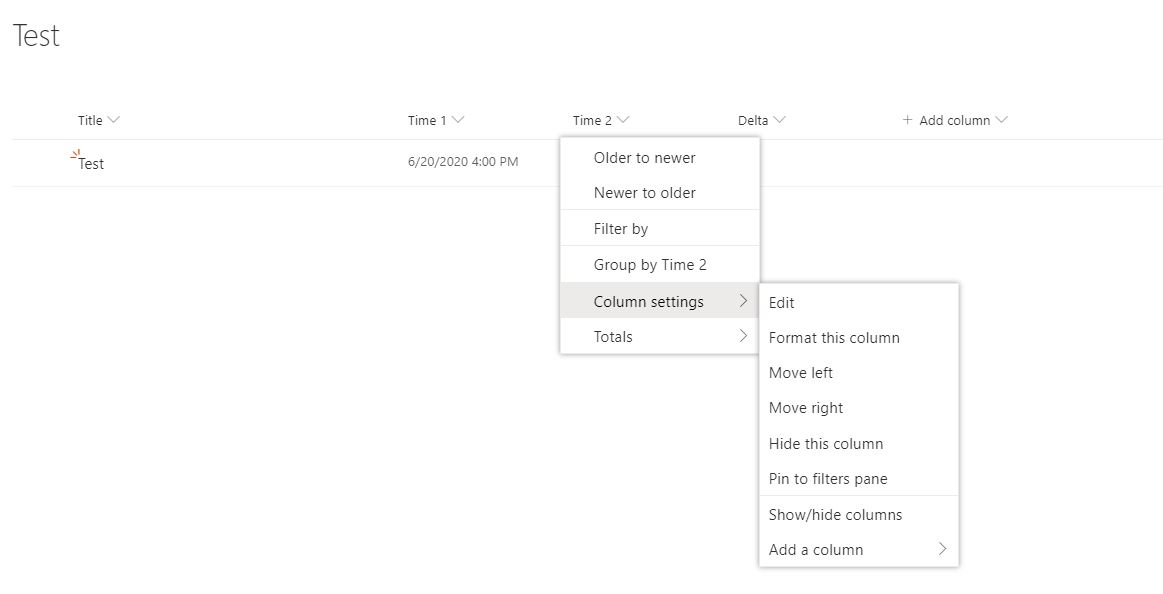Expand the Title column header dropdown

113,120
